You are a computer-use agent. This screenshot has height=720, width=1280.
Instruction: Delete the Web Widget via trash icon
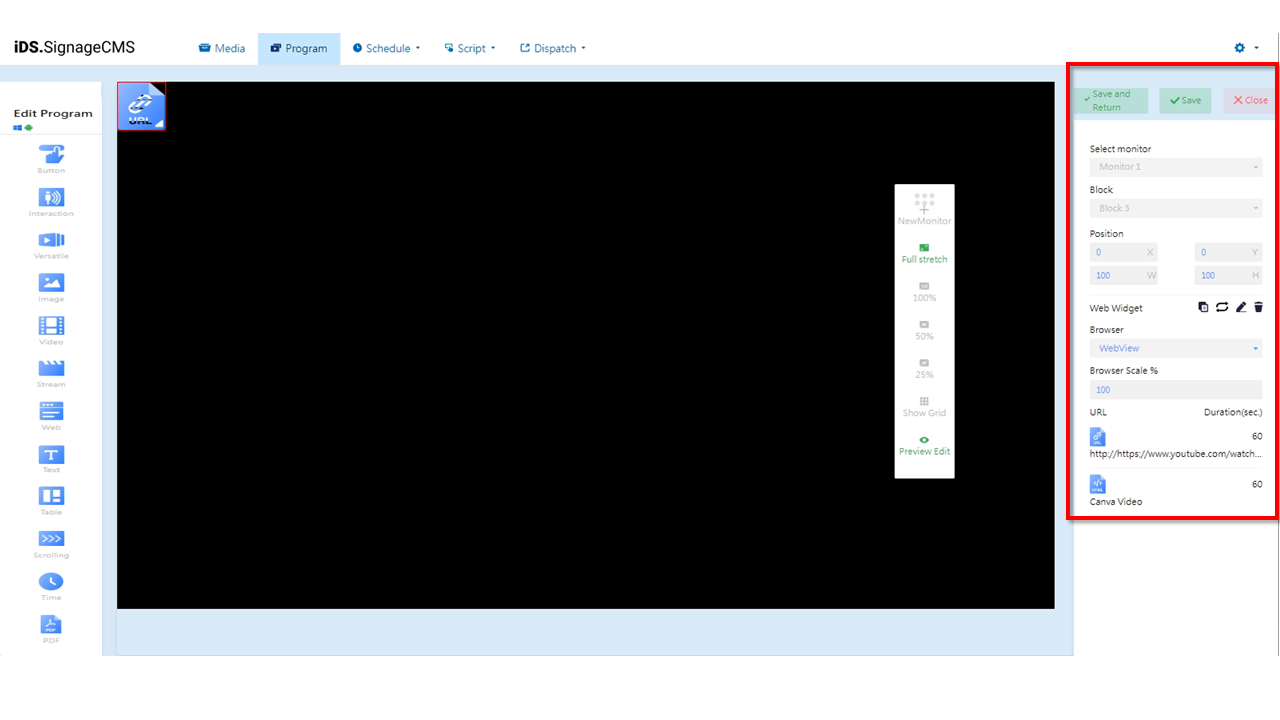(x=1258, y=307)
